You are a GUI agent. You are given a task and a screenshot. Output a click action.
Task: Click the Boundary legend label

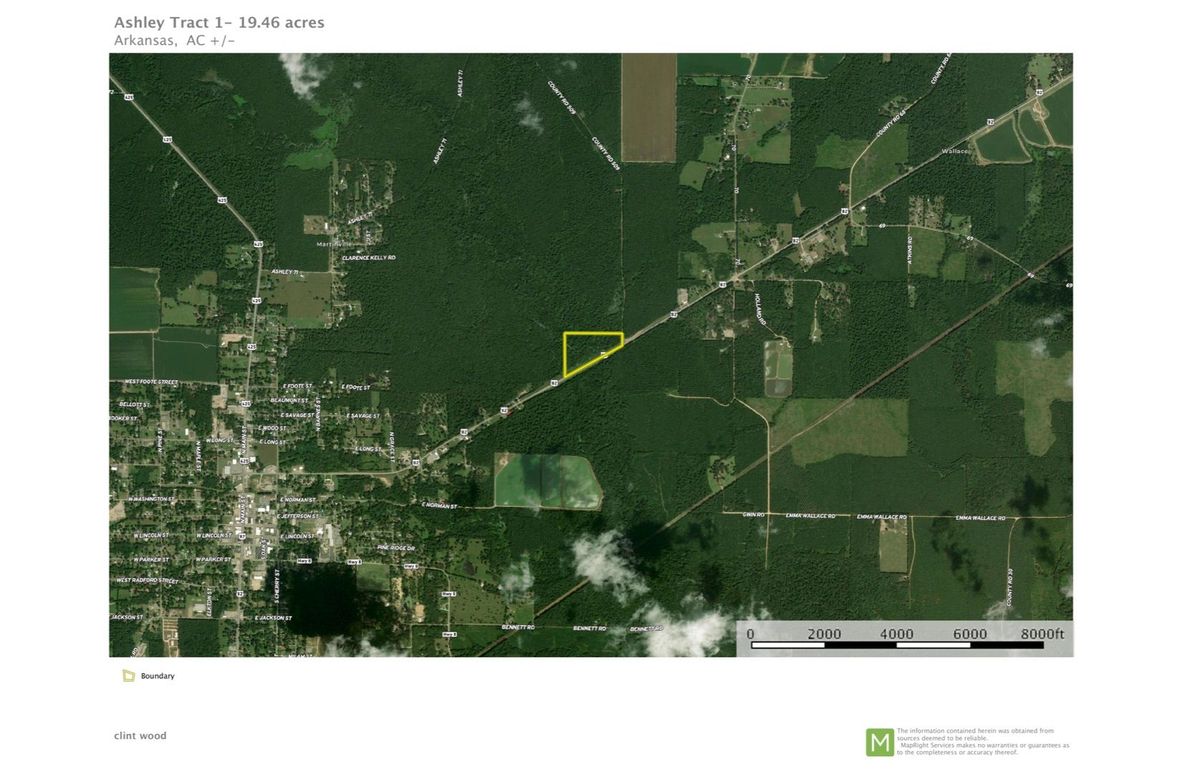[x=157, y=676]
